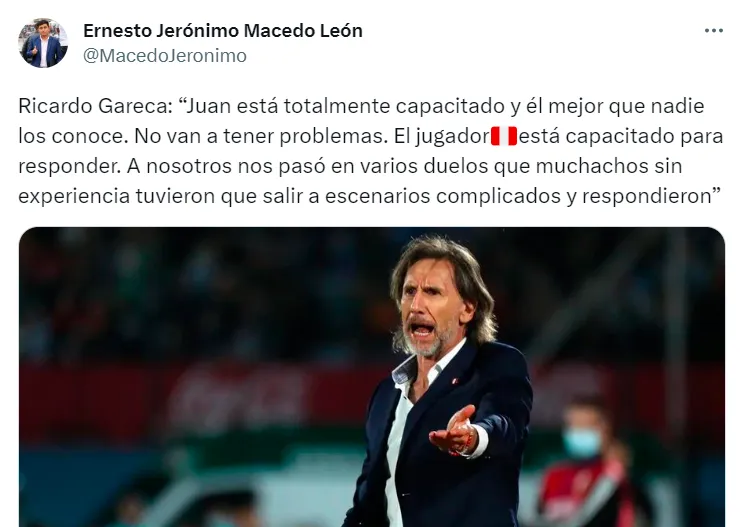The width and height of the screenshot is (743, 527).
Task: Click the blurred Coca-Cola banner in photo
Action: [x=237, y=397]
